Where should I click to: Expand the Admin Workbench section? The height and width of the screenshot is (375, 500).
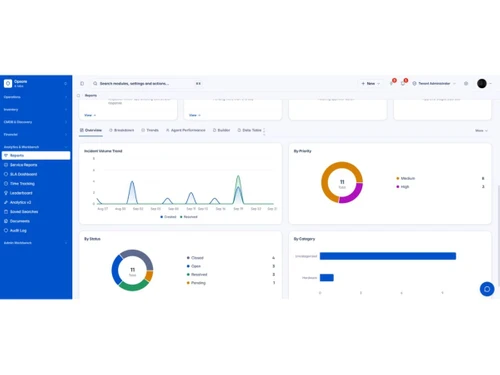click(x=36, y=243)
